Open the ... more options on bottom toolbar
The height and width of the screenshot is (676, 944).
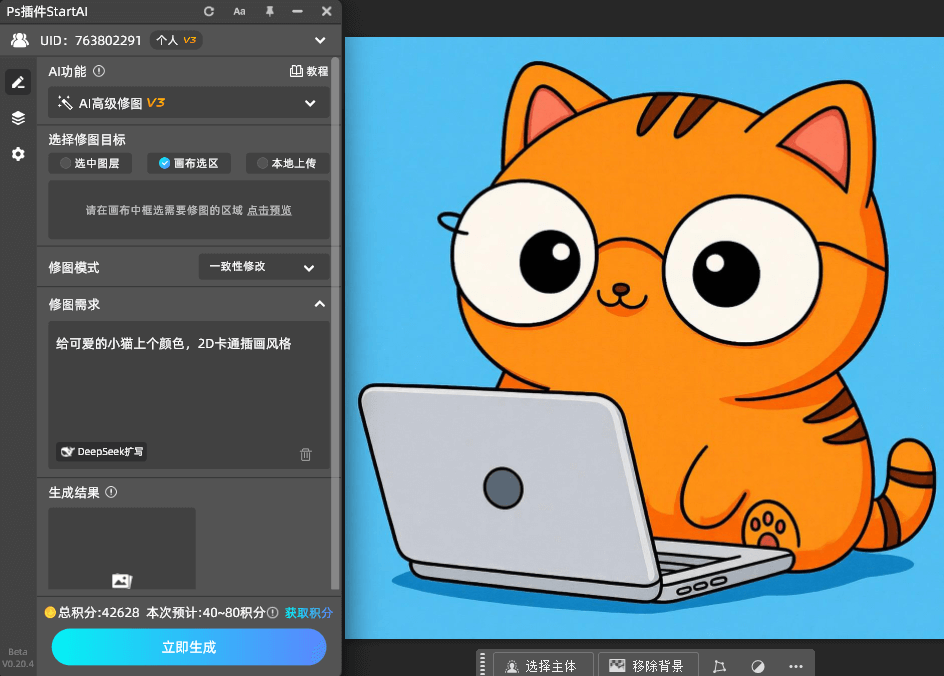pos(795,665)
